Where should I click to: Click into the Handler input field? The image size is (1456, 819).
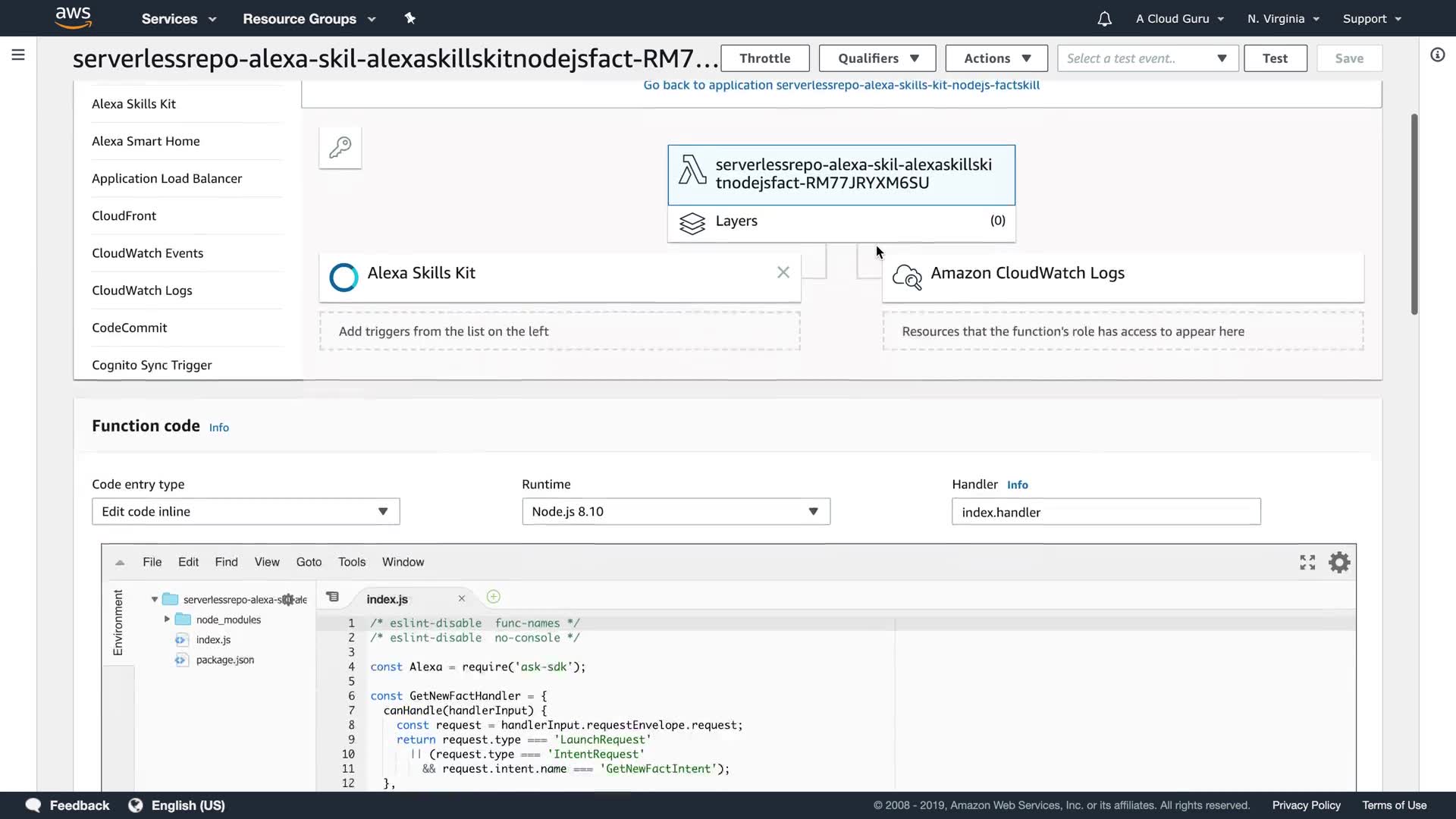pos(1105,513)
